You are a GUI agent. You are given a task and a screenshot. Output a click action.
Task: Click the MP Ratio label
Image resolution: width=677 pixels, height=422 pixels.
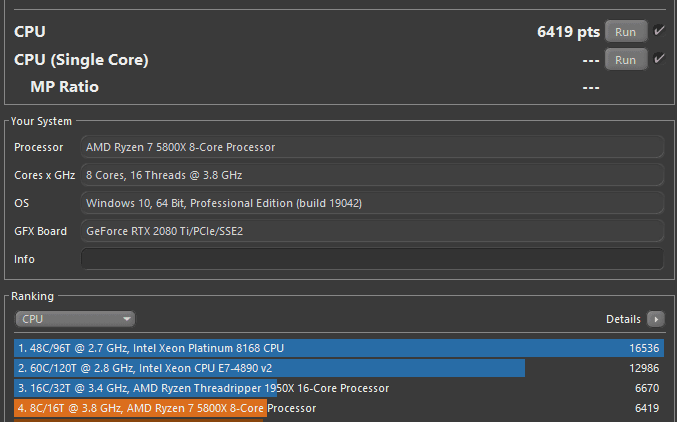64,87
